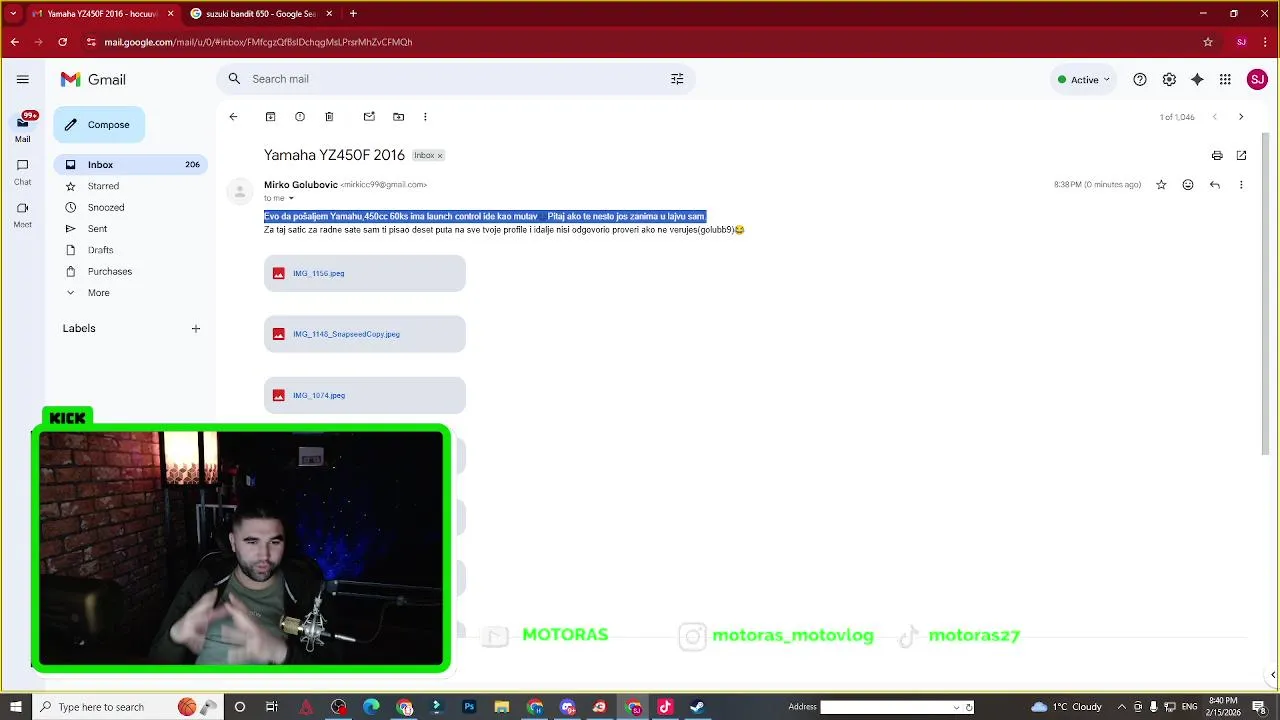Switch to Chat in the left rail

pyautogui.click(x=22, y=171)
